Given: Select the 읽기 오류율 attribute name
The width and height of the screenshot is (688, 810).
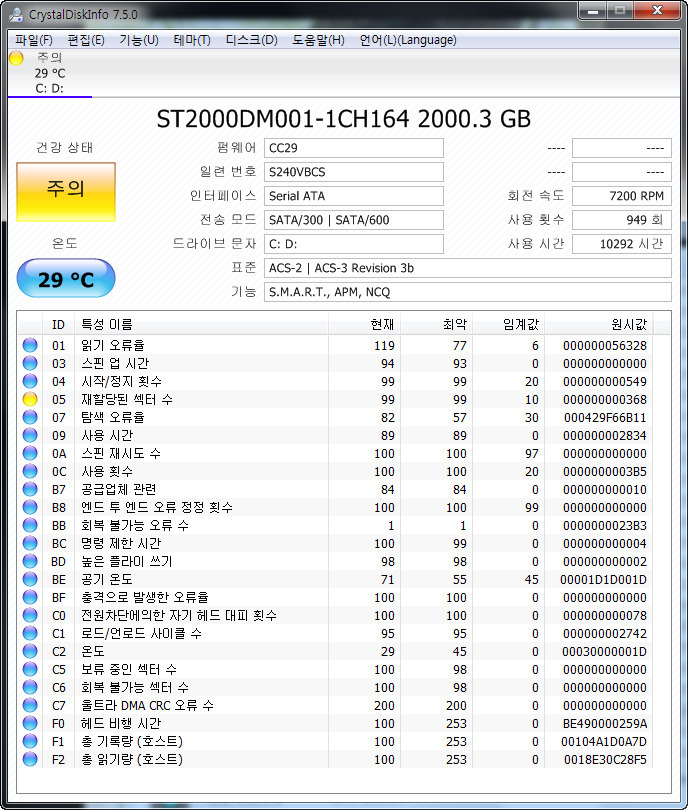Looking at the screenshot, I should tap(113, 345).
